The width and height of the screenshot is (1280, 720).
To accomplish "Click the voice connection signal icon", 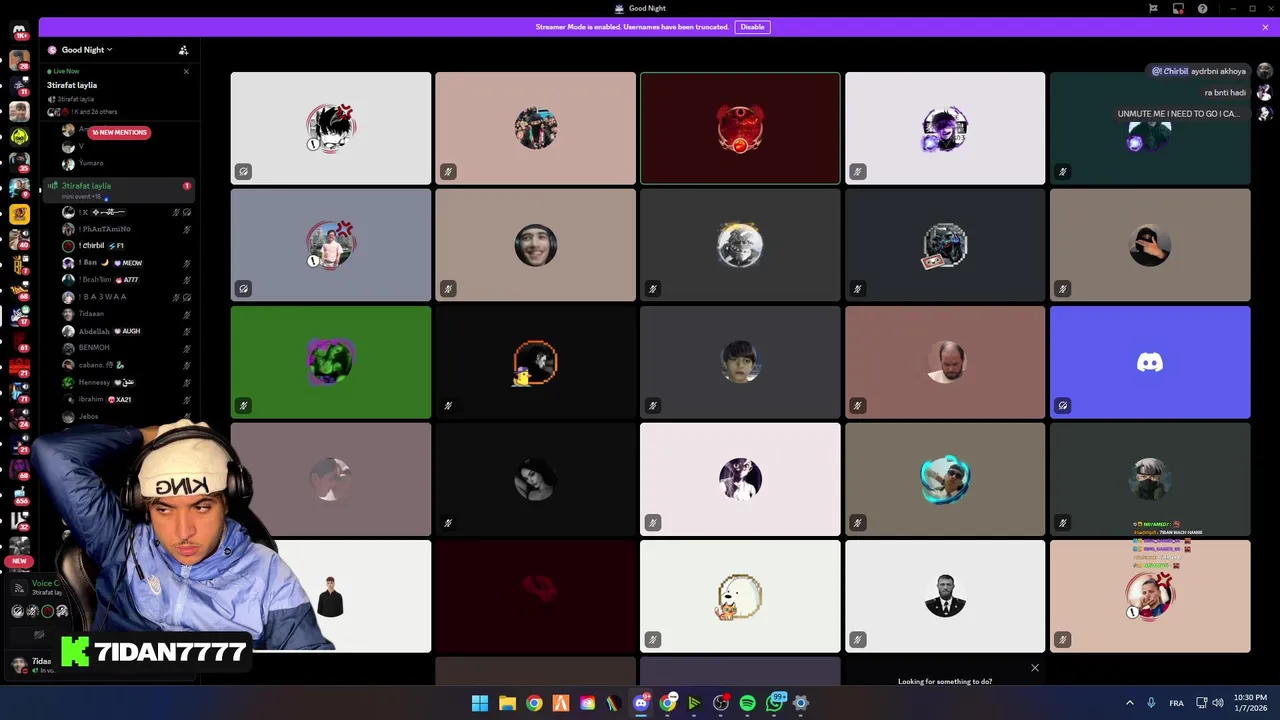I will (x=19, y=588).
